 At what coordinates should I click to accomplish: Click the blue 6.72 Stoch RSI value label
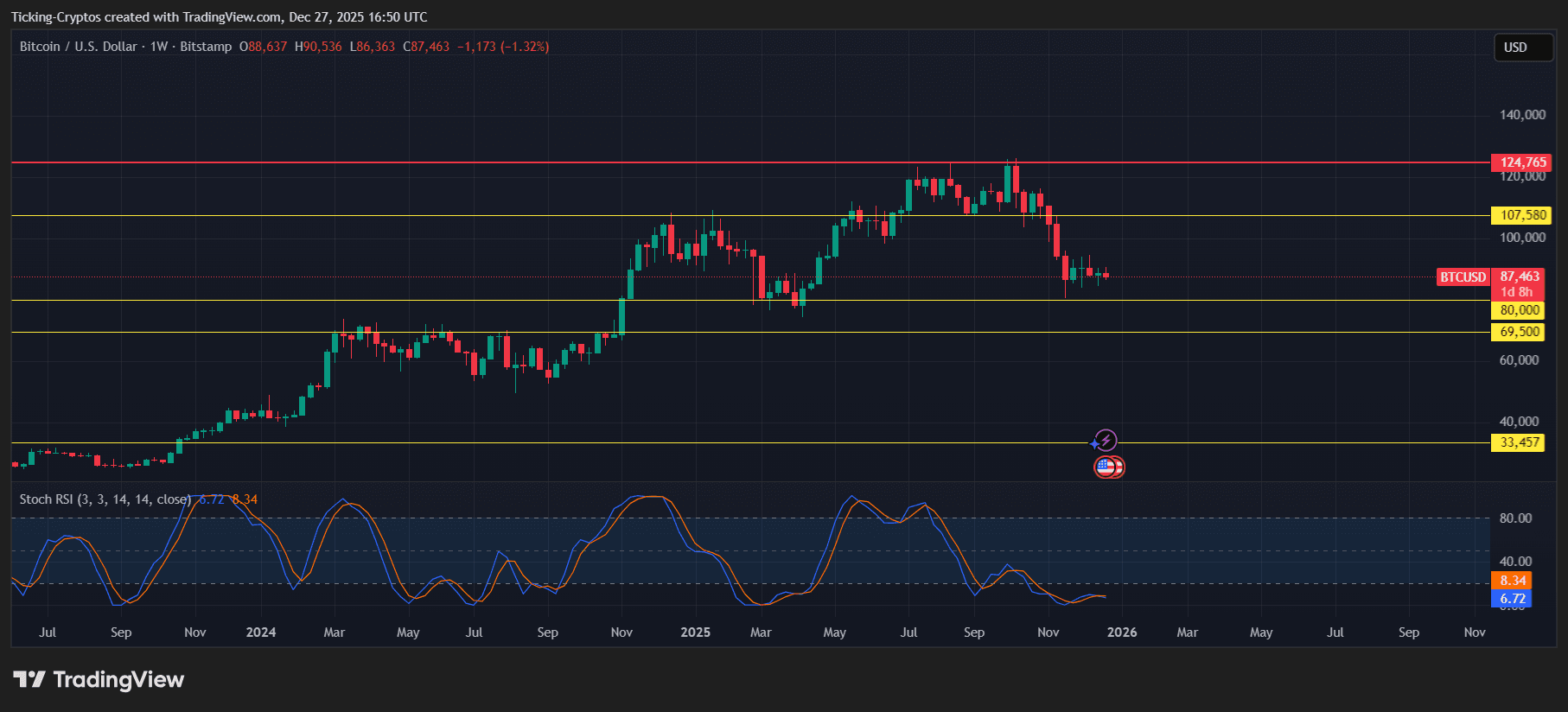(x=1512, y=598)
